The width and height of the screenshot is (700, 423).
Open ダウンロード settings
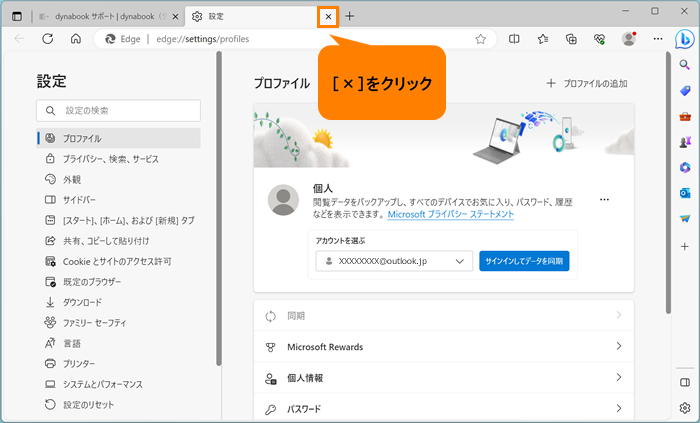click(118, 303)
